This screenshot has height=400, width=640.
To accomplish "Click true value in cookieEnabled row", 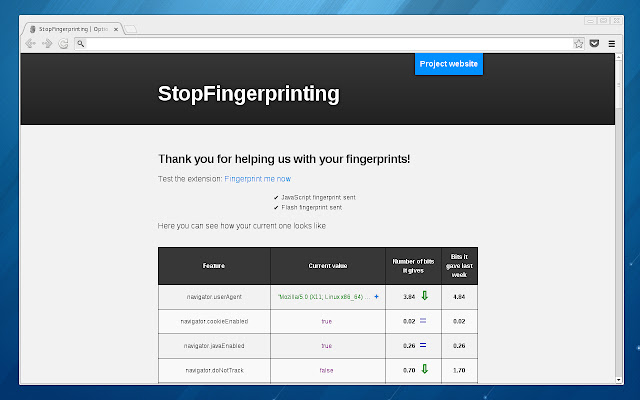I will [x=327, y=321].
